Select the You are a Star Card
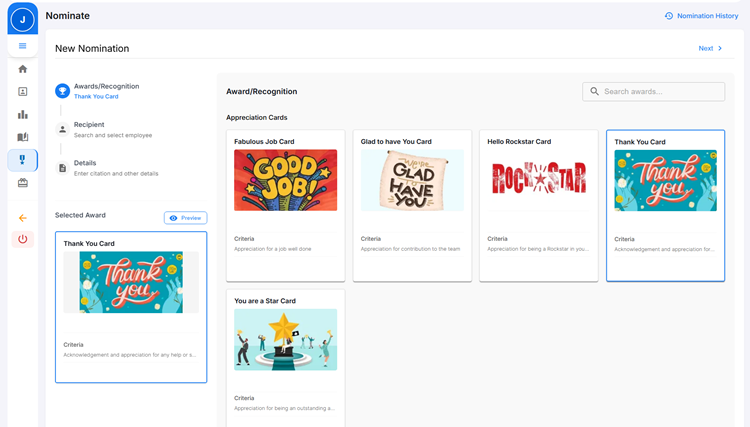This screenshot has height=427, width=750. tap(286, 358)
